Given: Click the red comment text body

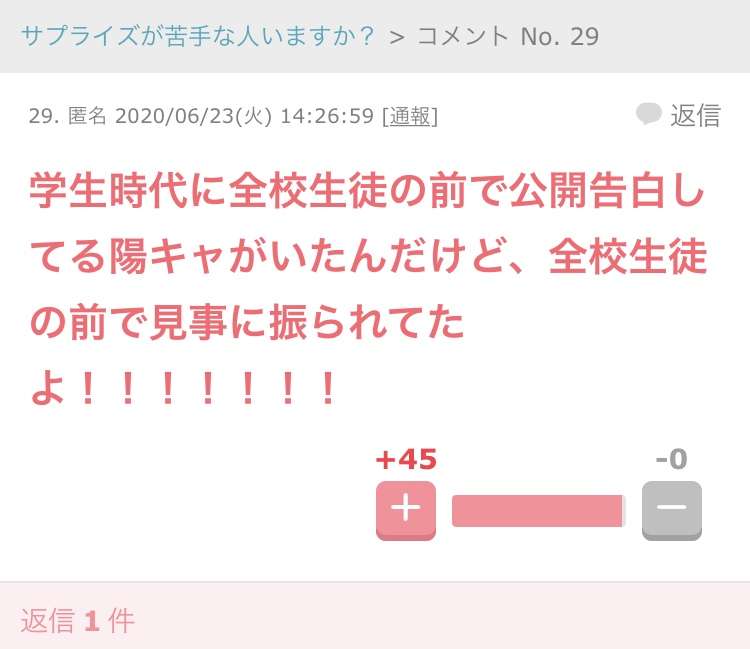Looking at the screenshot, I should [x=367, y=289].
